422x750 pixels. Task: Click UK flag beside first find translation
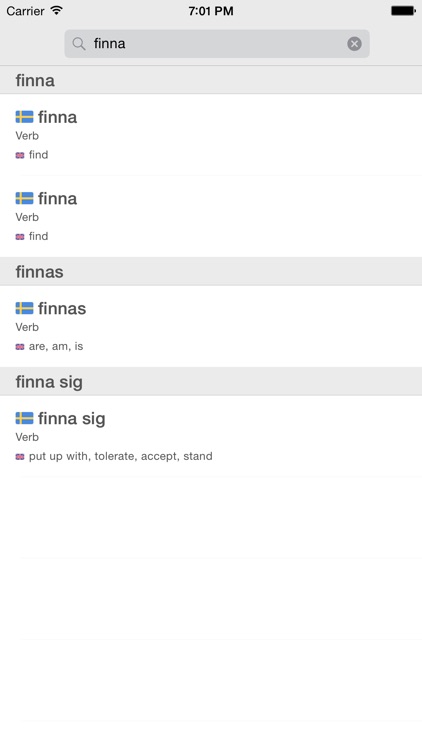pos(20,155)
